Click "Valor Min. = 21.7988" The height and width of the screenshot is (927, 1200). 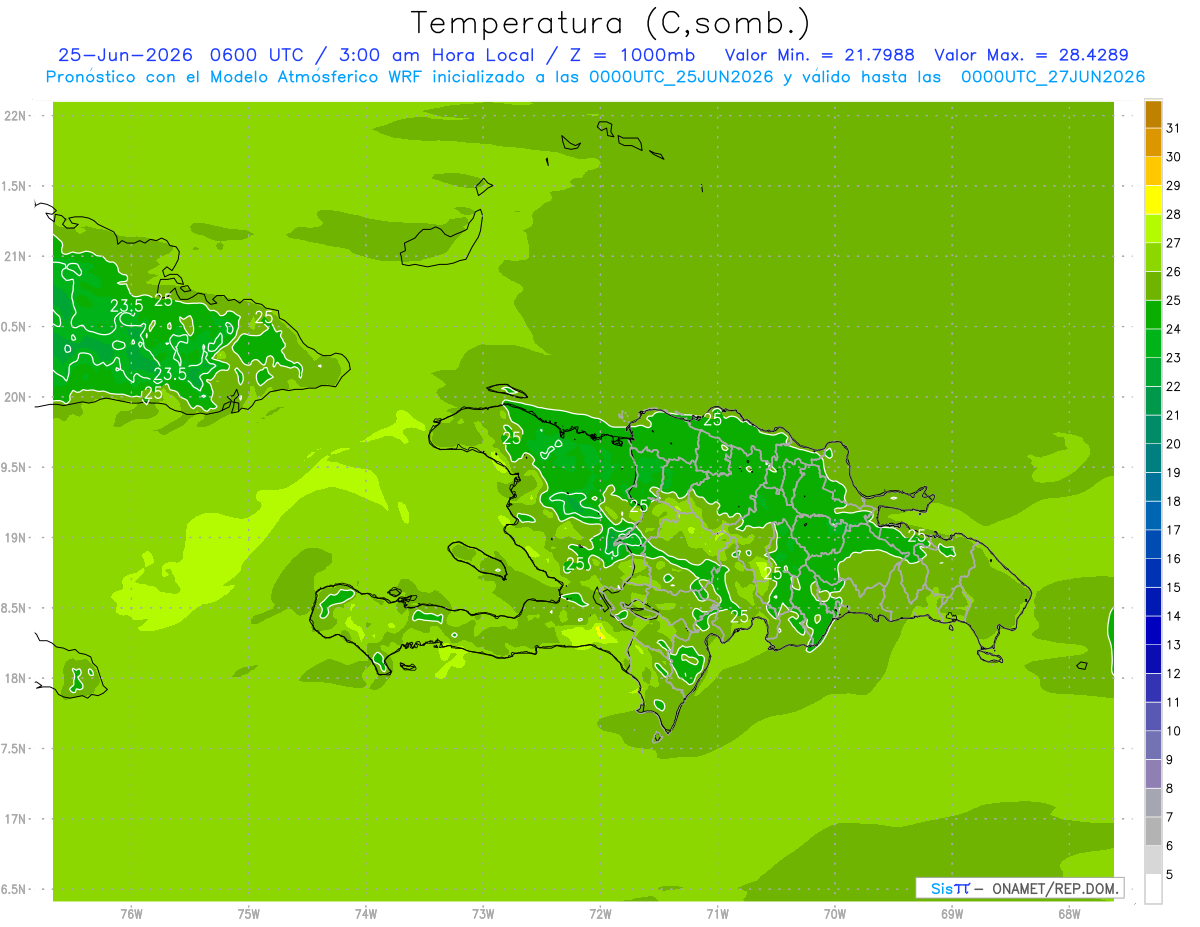(x=822, y=55)
